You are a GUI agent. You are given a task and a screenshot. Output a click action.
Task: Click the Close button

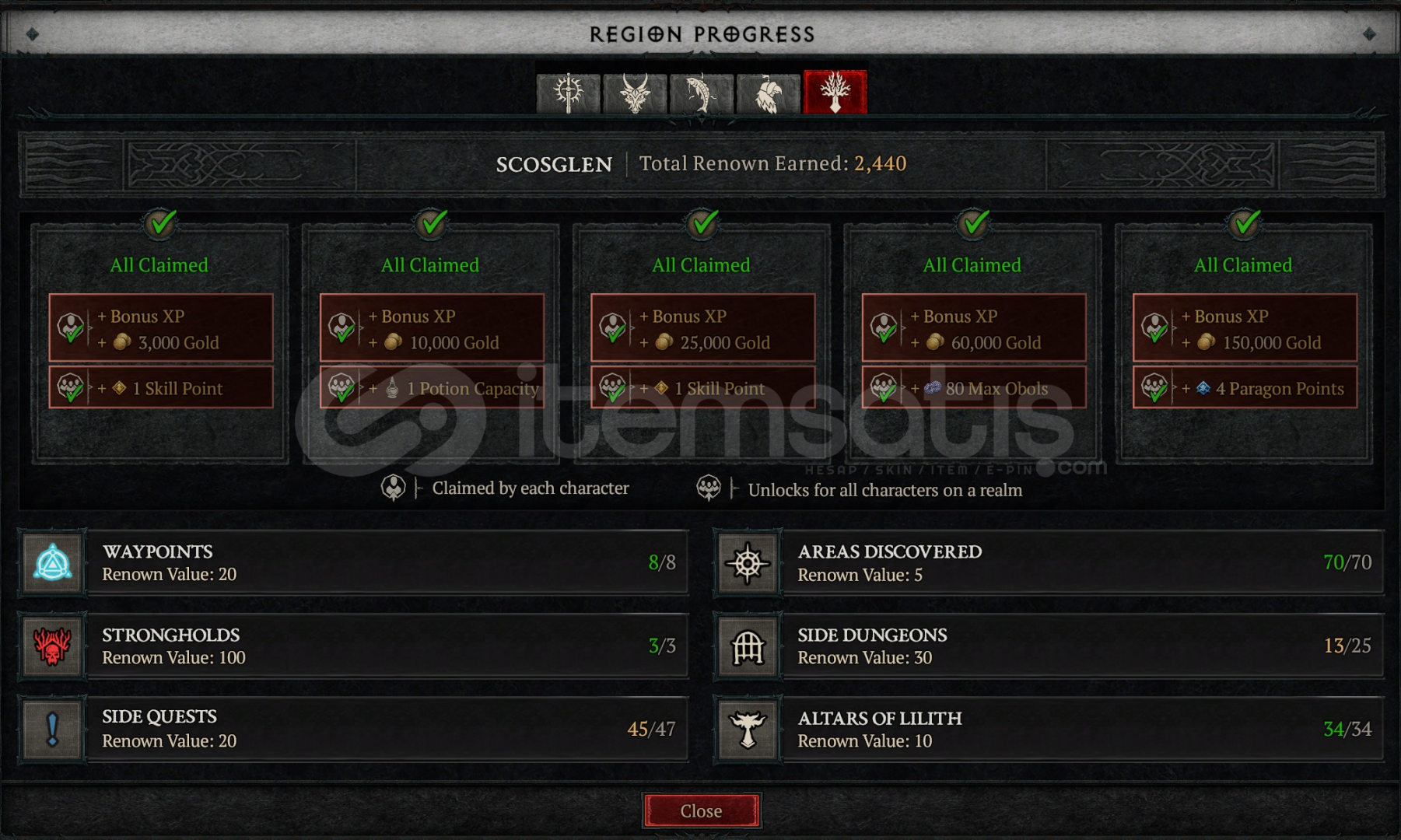pyautogui.click(x=701, y=810)
